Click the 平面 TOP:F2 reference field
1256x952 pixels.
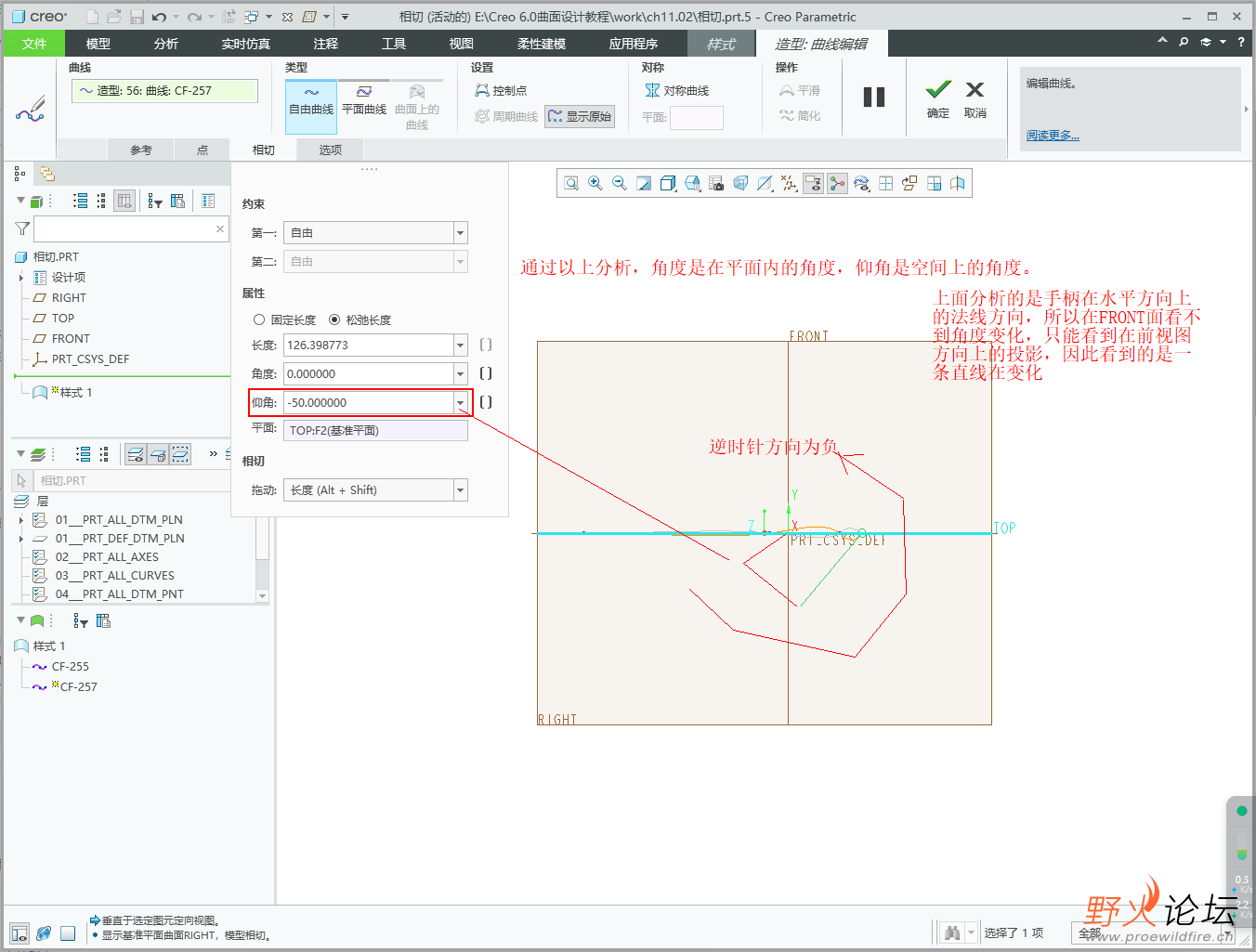pyautogui.click(x=375, y=431)
